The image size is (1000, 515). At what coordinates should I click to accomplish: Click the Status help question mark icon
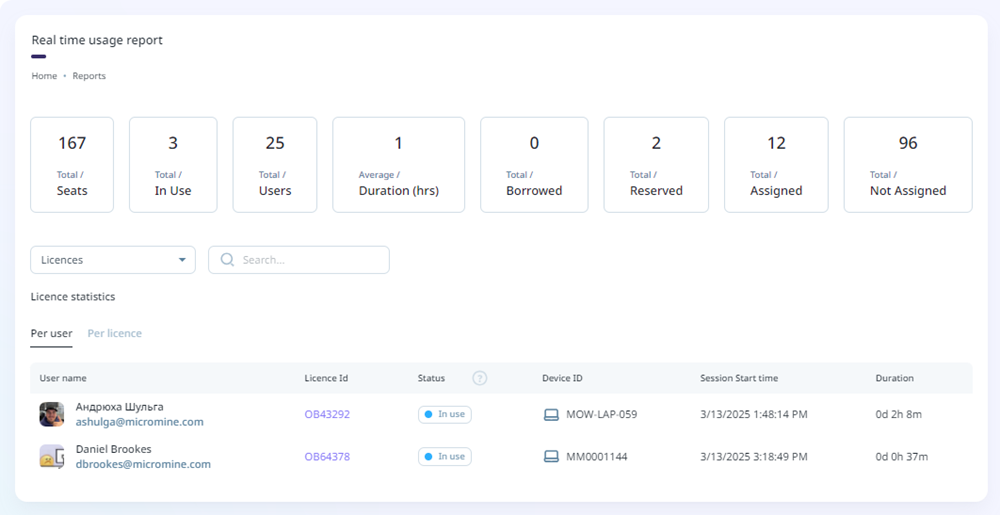480,378
